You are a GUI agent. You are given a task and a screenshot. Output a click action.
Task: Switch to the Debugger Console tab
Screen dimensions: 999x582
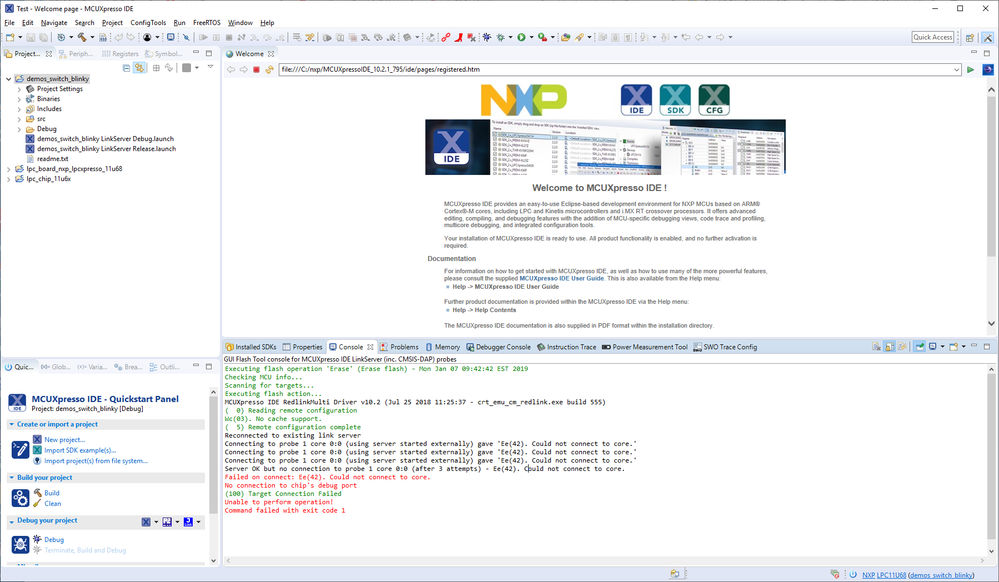coord(498,347)
